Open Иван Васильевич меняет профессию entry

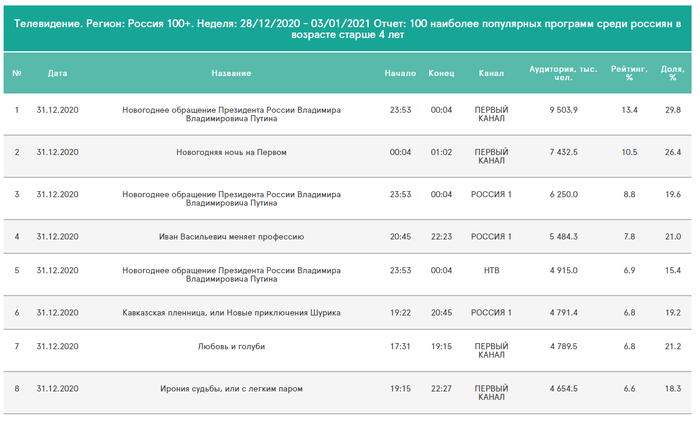(231, 237)
